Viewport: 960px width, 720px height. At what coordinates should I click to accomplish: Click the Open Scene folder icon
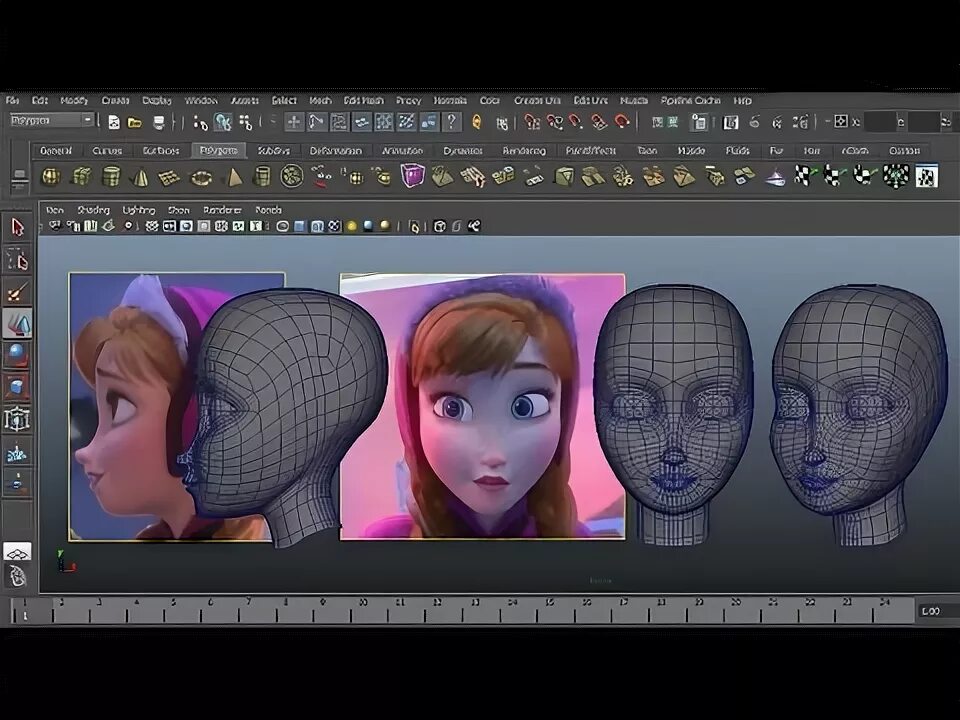135,122
